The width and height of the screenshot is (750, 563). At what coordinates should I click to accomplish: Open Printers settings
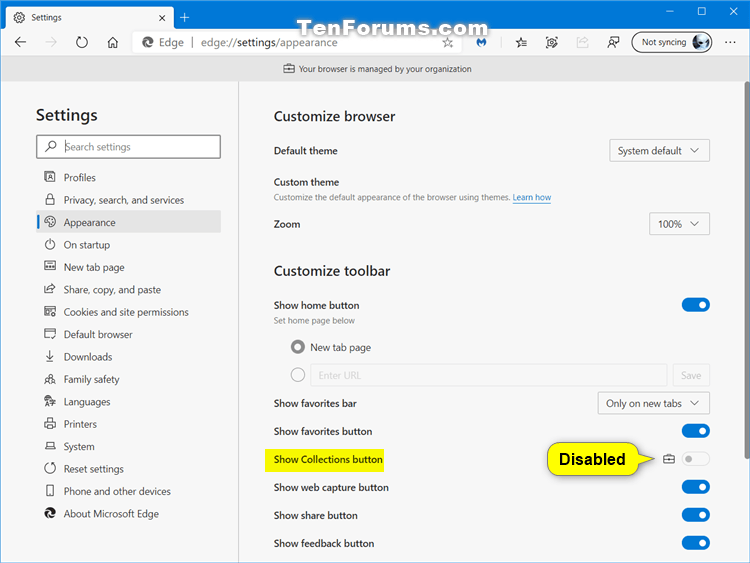pyautogui.click(x=128, y=424)
